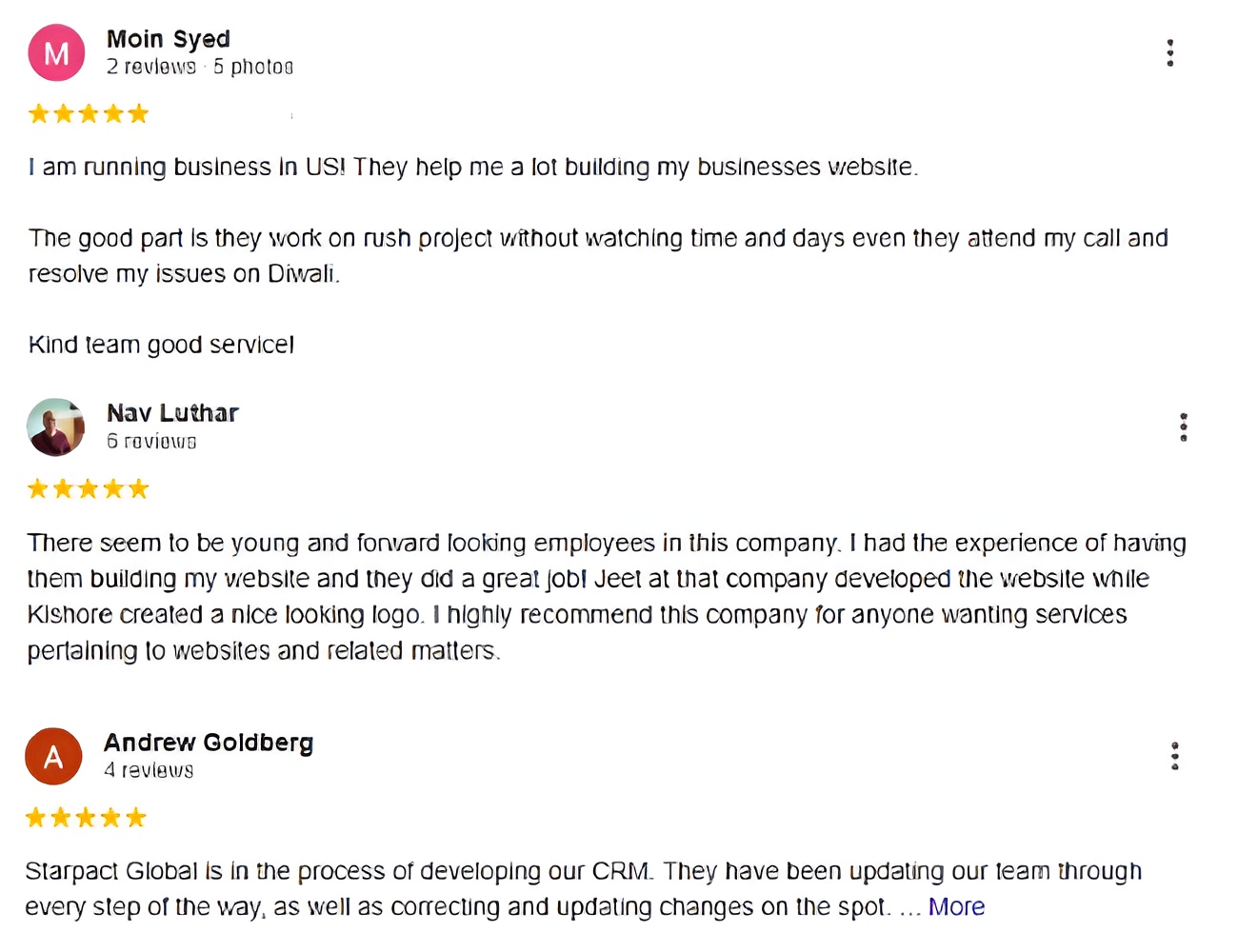Click '4 reviews' under Andrew Goldberg
The image size is (1238, 952).
(x=149, y=770)
